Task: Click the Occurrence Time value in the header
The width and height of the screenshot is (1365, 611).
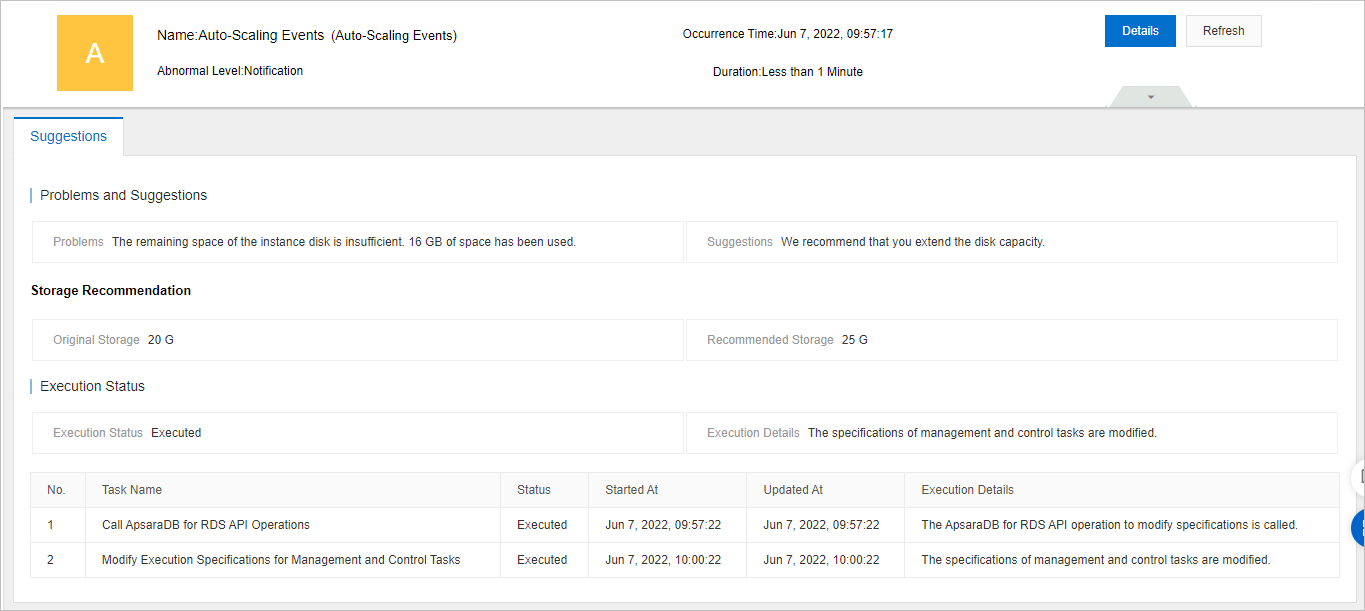Action: point(835,34)
